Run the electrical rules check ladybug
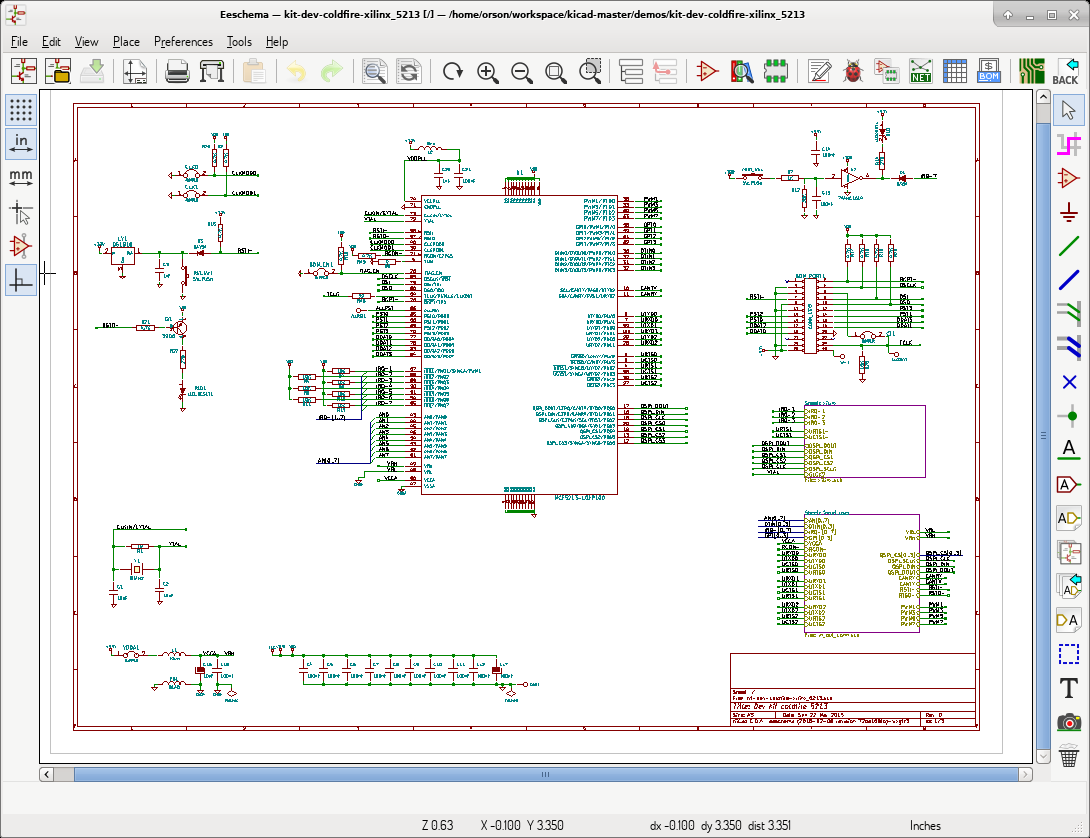Image resolution: width=1090 pixels, height=838 pixels. 853,71
